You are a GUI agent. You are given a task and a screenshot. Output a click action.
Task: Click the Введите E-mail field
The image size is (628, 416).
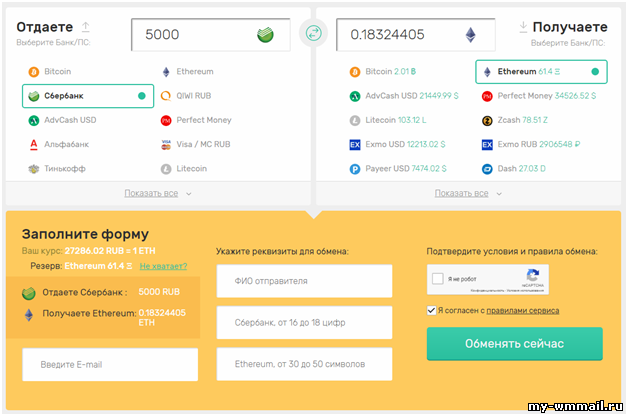click(110, 364)
